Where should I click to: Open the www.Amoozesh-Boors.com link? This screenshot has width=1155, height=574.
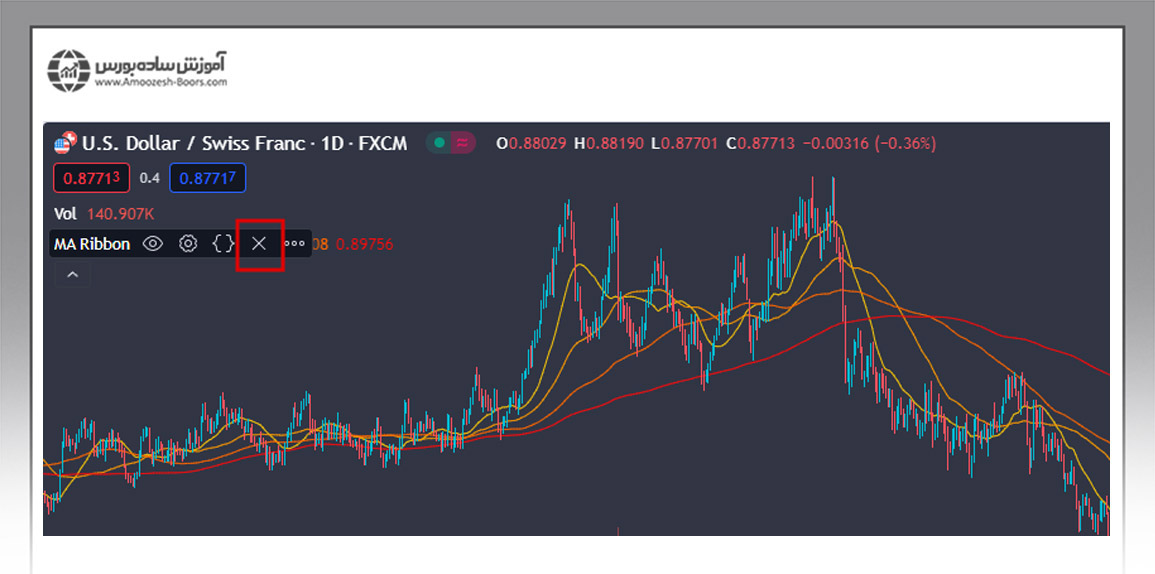(161, 83)
